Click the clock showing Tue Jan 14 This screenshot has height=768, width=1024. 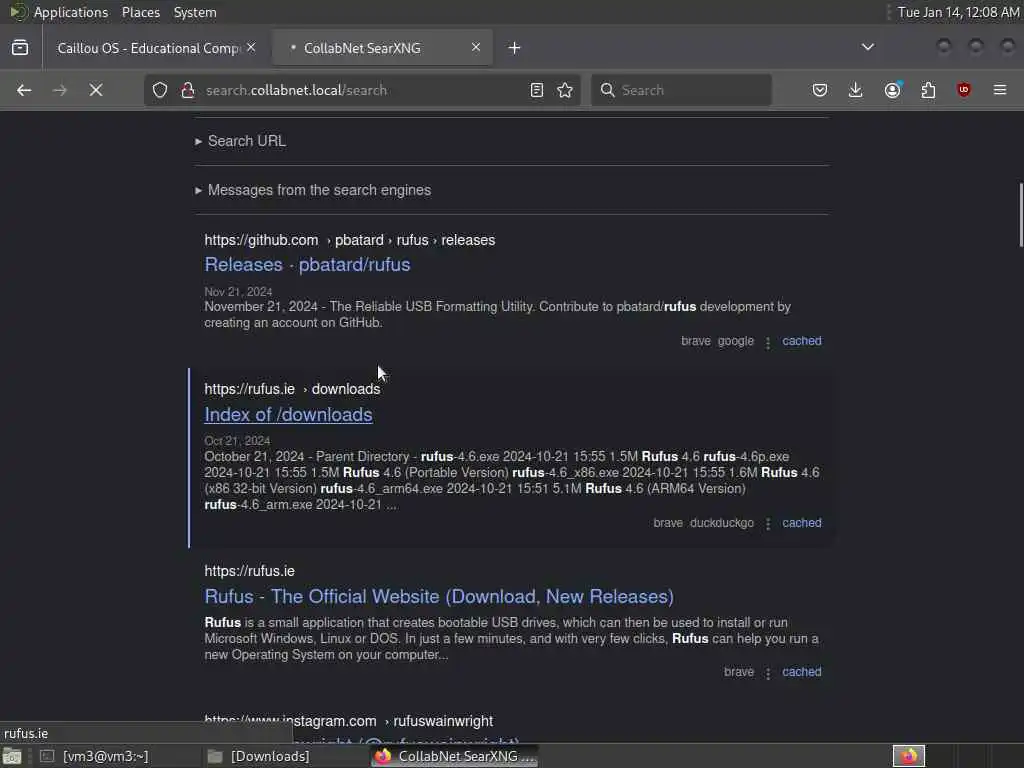(x=958, y=12)
